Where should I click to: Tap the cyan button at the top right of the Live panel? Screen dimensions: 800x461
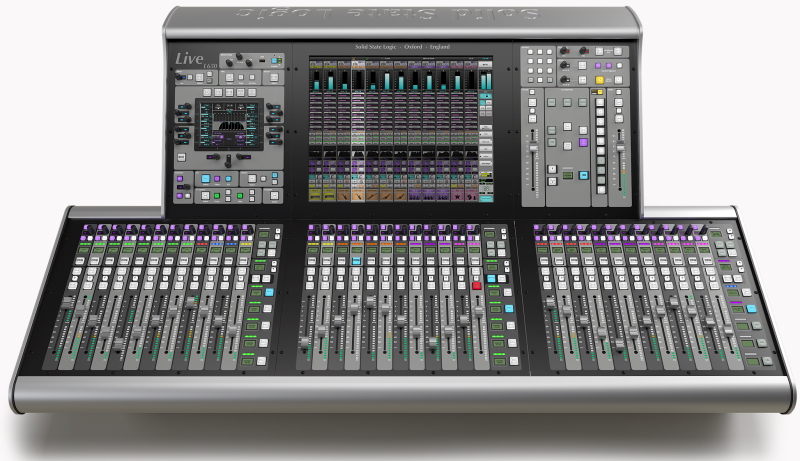click(274, 61)
